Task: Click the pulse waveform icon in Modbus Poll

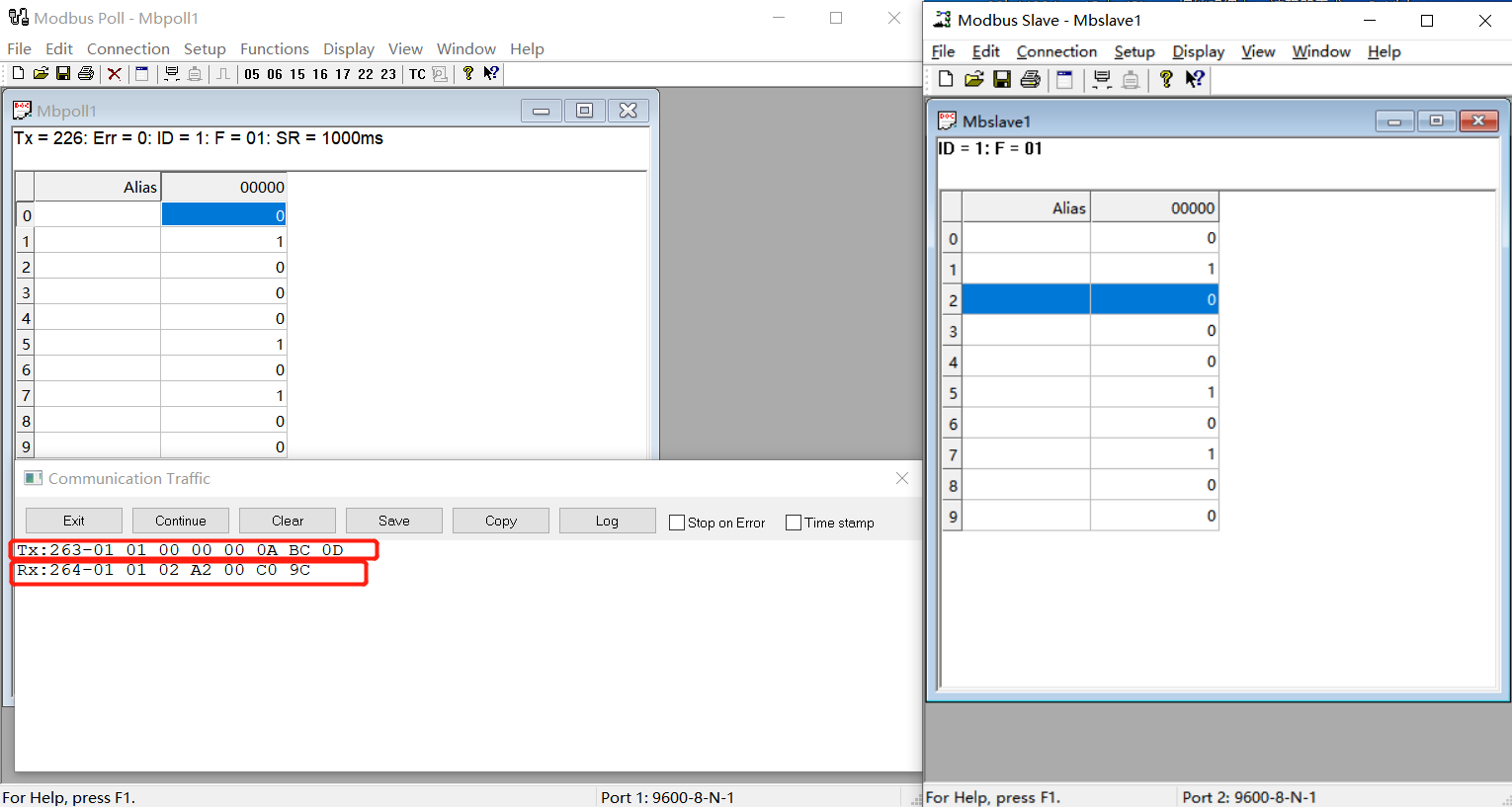Action: pos(224,73)
